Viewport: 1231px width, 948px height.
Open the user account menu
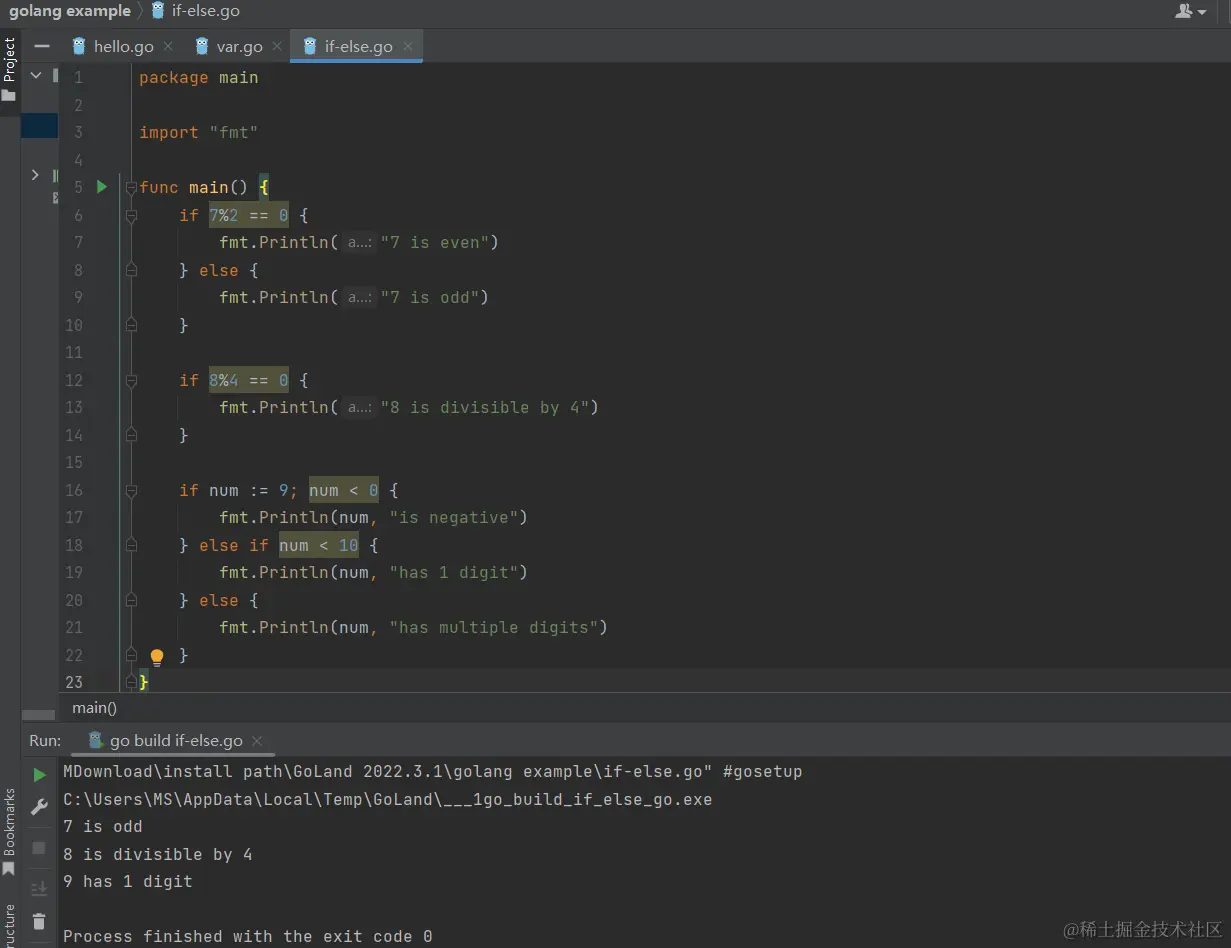(x=1190, y=11)
